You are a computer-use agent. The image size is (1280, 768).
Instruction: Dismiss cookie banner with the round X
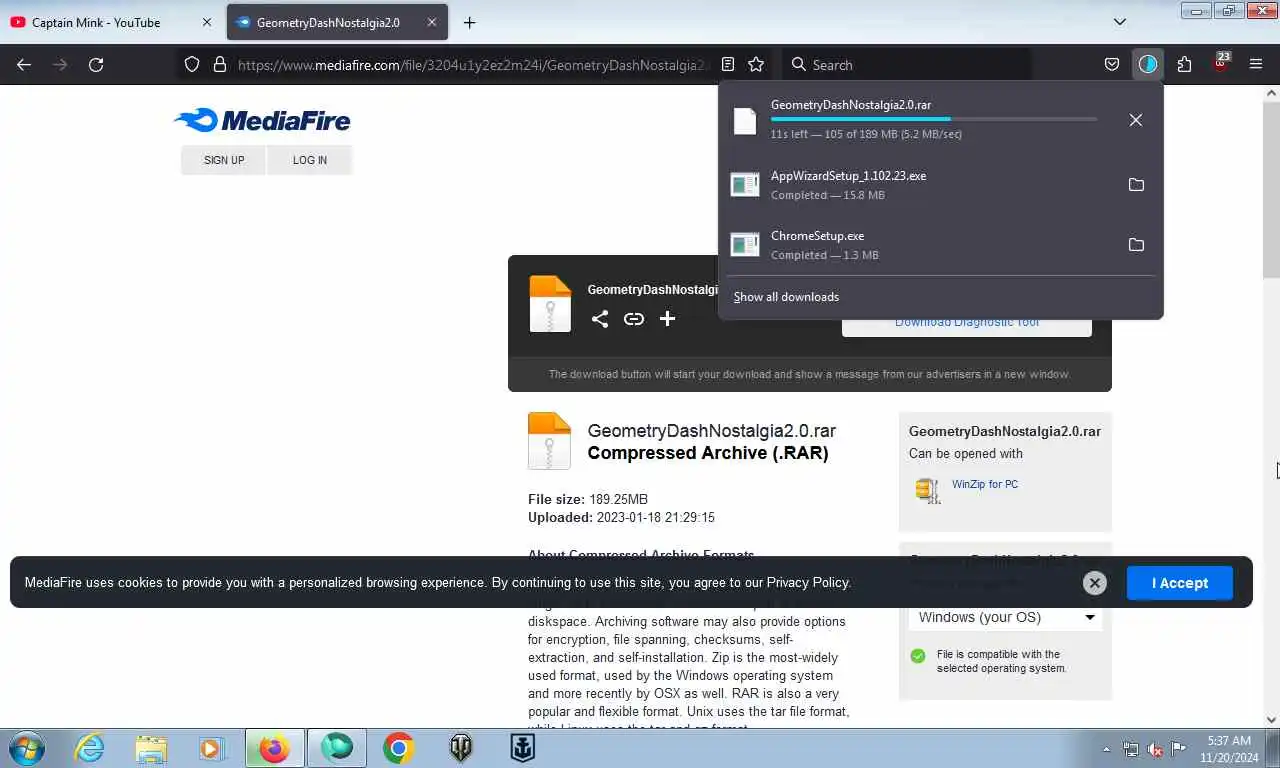tap(1095, 583)
